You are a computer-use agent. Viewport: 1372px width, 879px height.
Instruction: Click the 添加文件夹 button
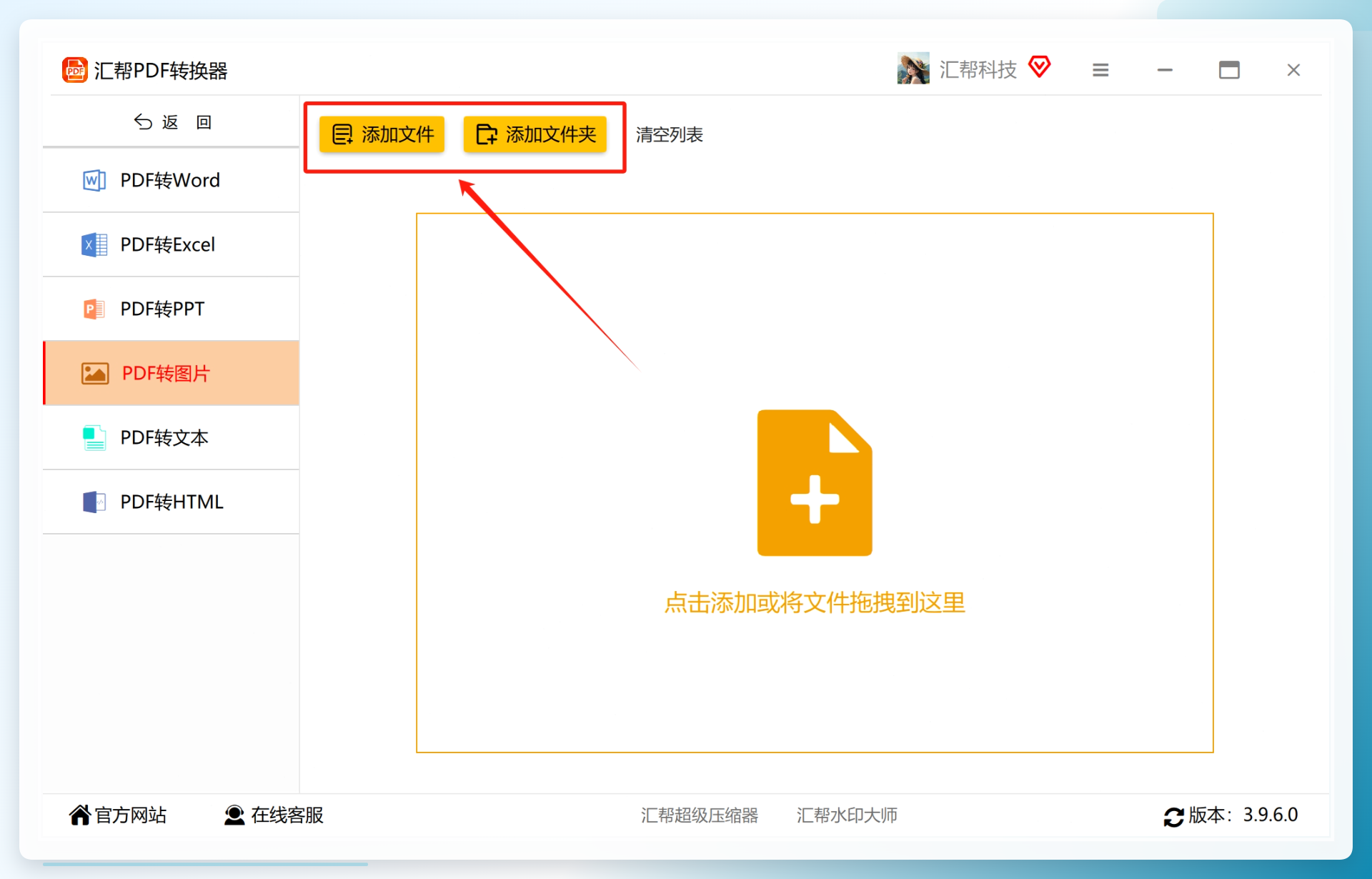[535, 134]
